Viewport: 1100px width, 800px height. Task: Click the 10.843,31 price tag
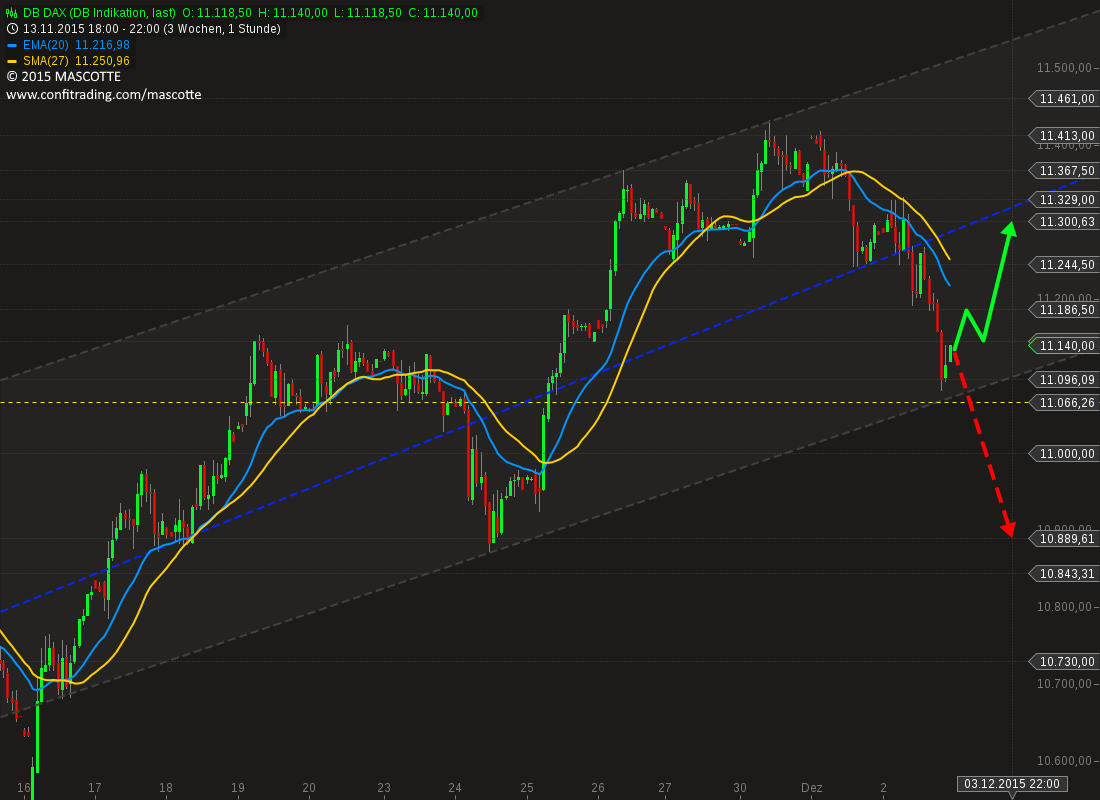1064,574
